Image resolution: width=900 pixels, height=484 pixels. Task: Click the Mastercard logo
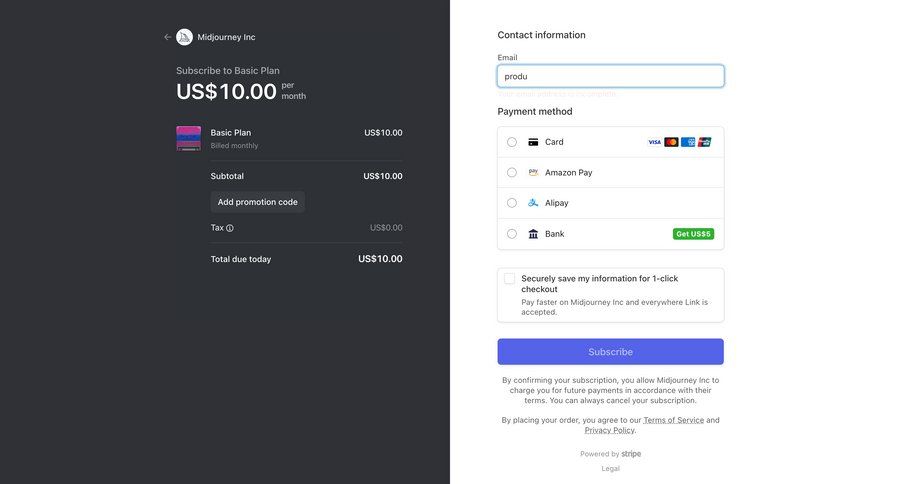pos(671,142)
